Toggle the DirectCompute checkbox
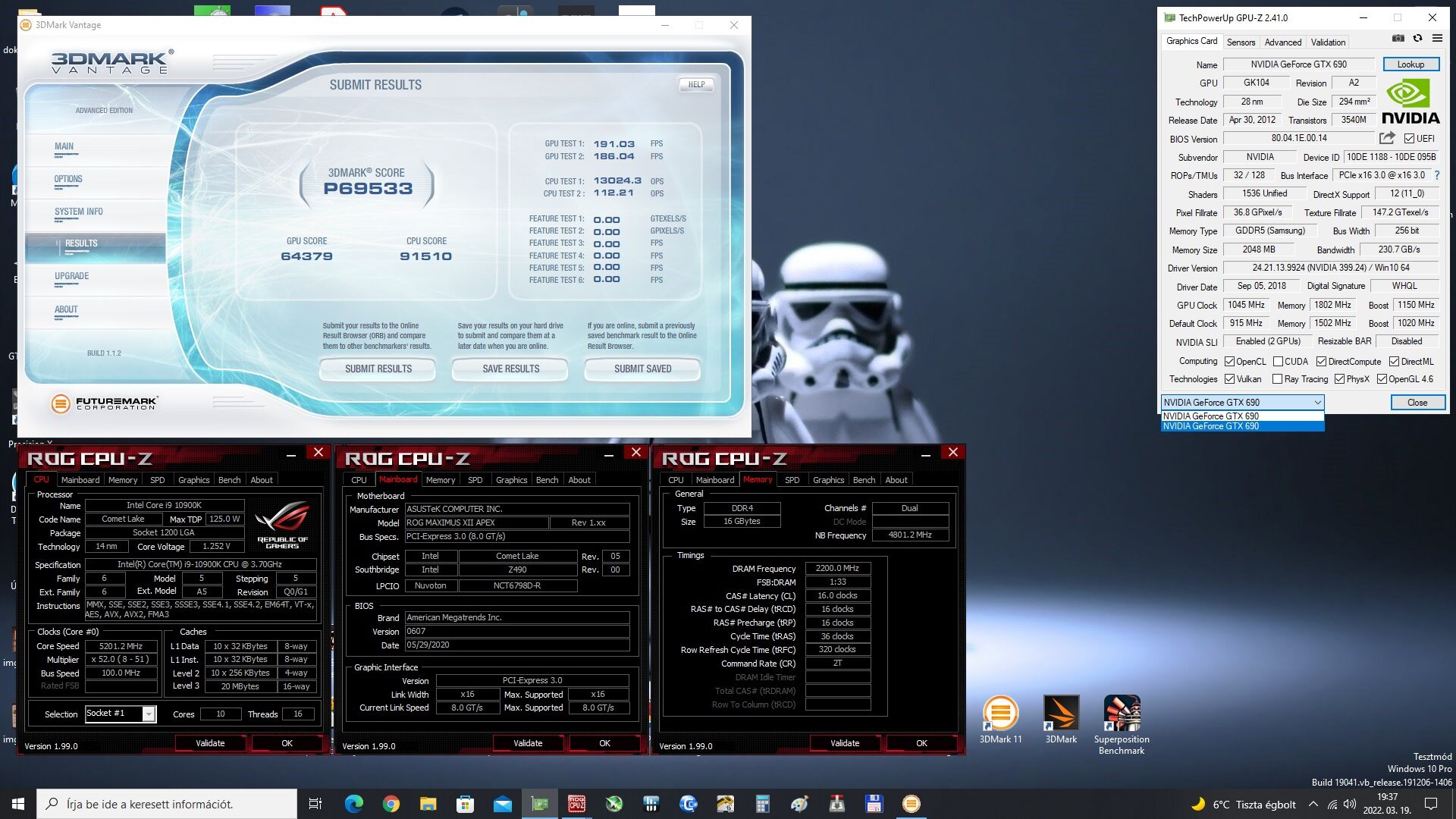The width and height of the screenshot is (1456, 819). click(1321, 362)
